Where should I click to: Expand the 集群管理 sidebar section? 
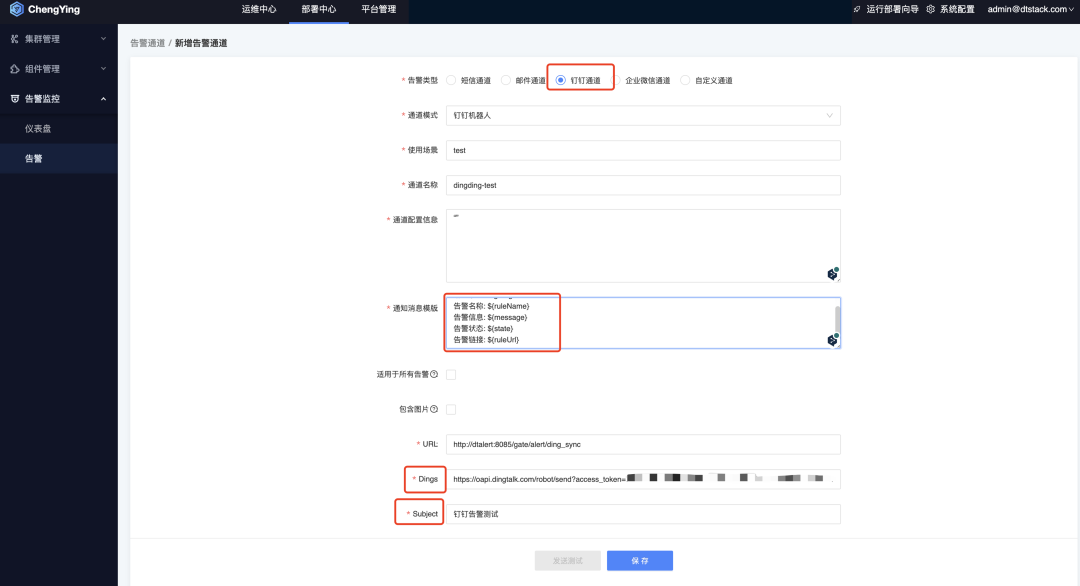59,39
